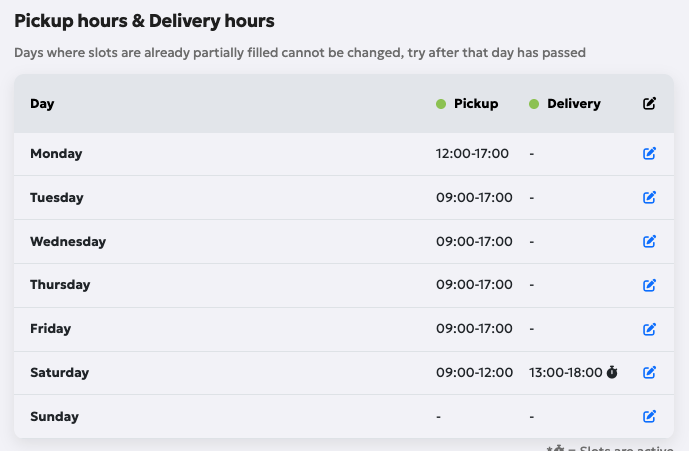
Task: Click the Pickup column header
Action: pyautogui.click(x=475, y=104)
